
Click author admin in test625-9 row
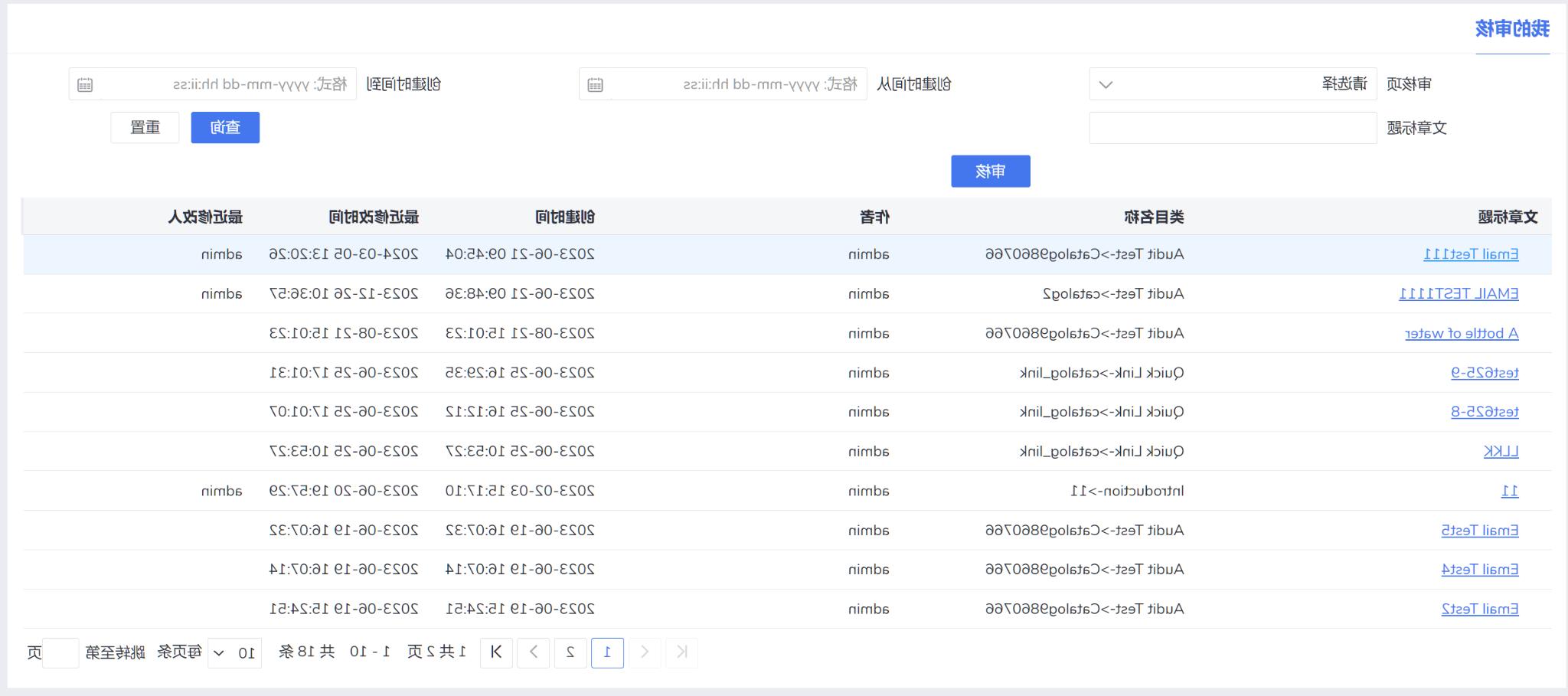[x=868, y=373]
